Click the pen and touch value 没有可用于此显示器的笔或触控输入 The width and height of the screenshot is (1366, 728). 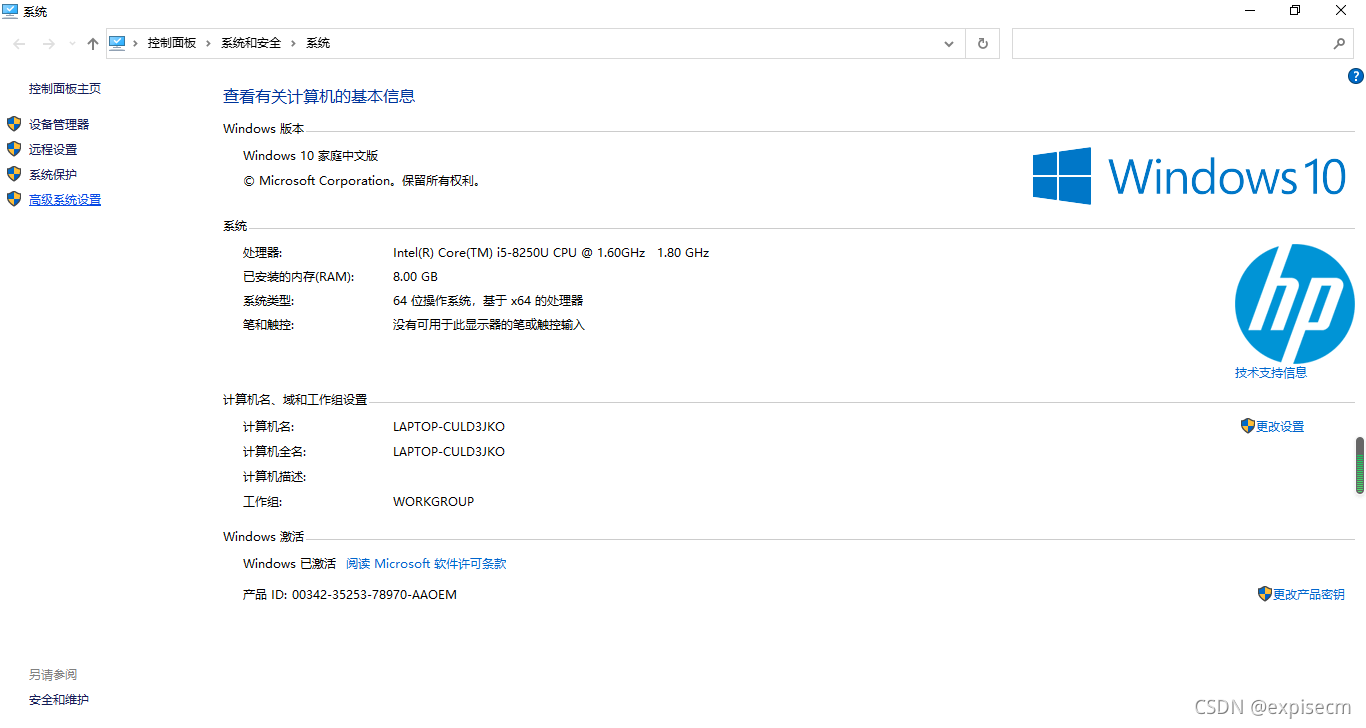[x=489, y=325]
